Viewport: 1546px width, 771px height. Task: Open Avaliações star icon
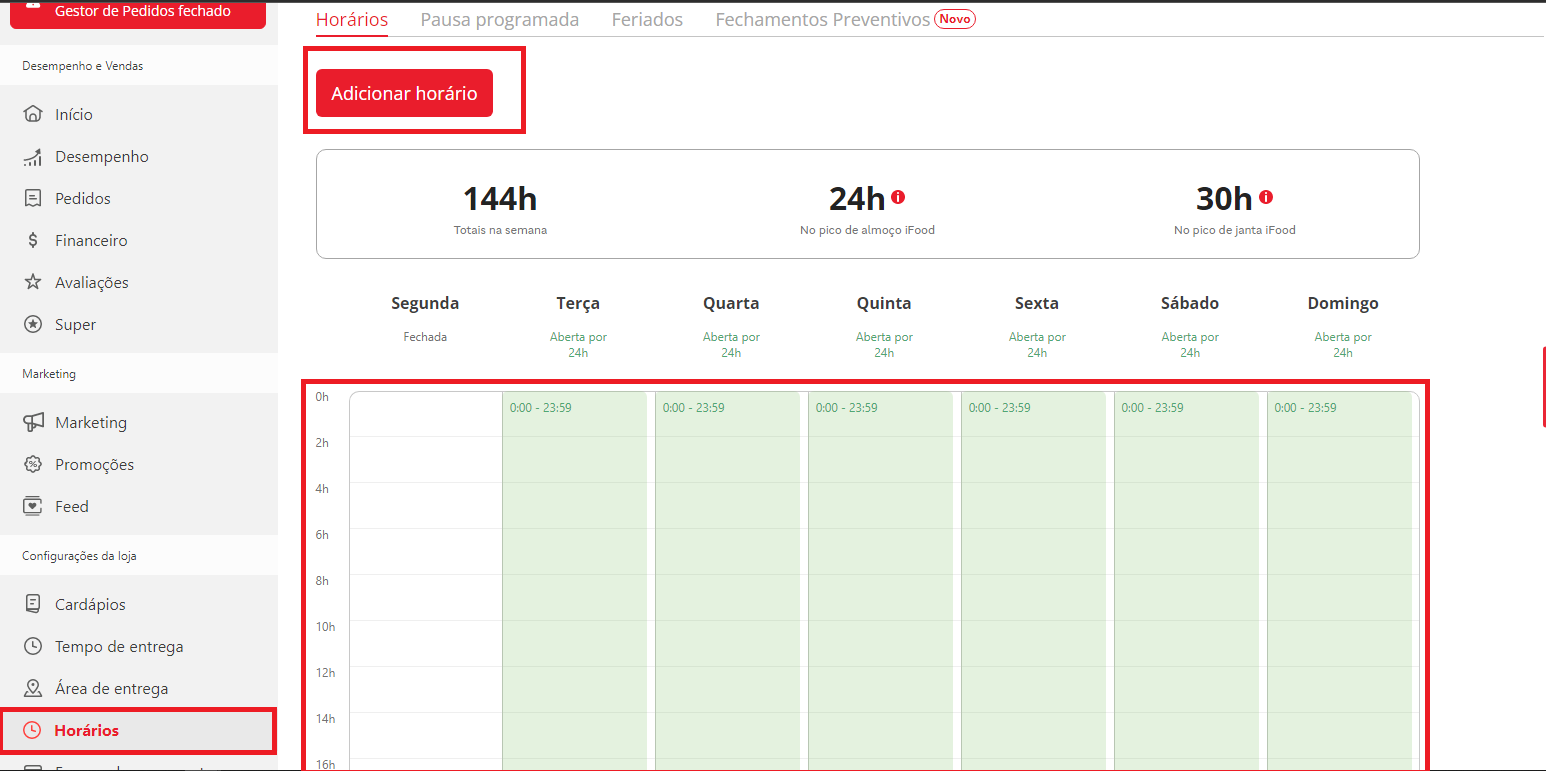[33, 283]
